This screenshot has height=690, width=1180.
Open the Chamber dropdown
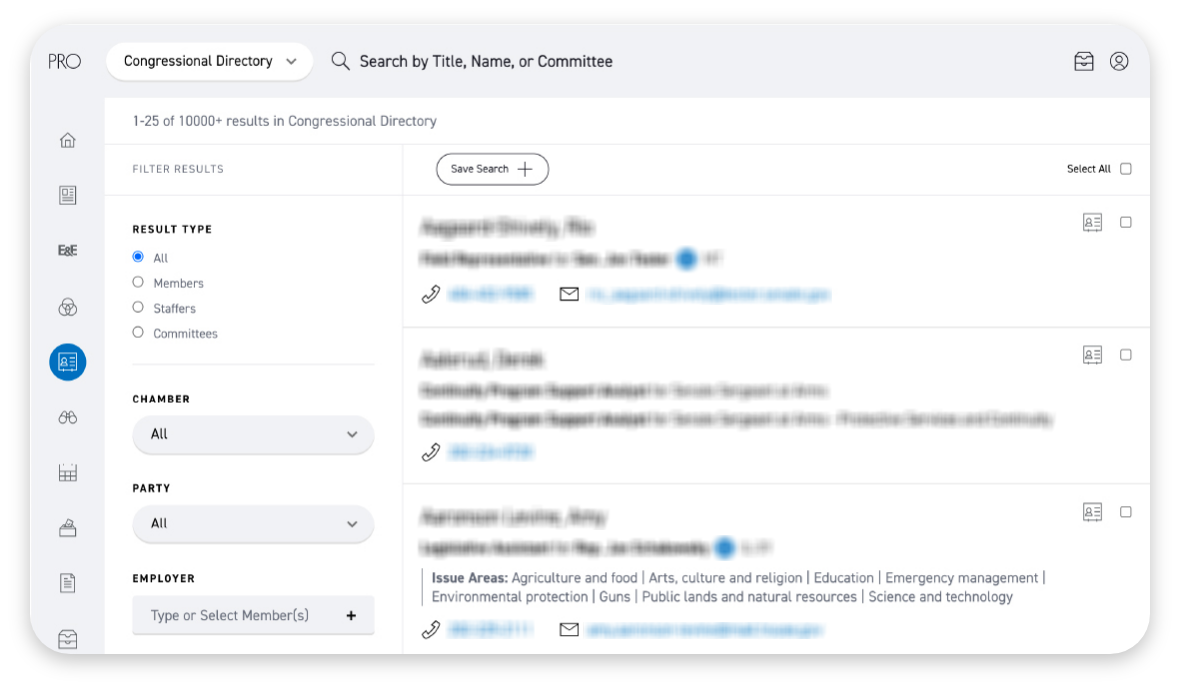point(252,434)
